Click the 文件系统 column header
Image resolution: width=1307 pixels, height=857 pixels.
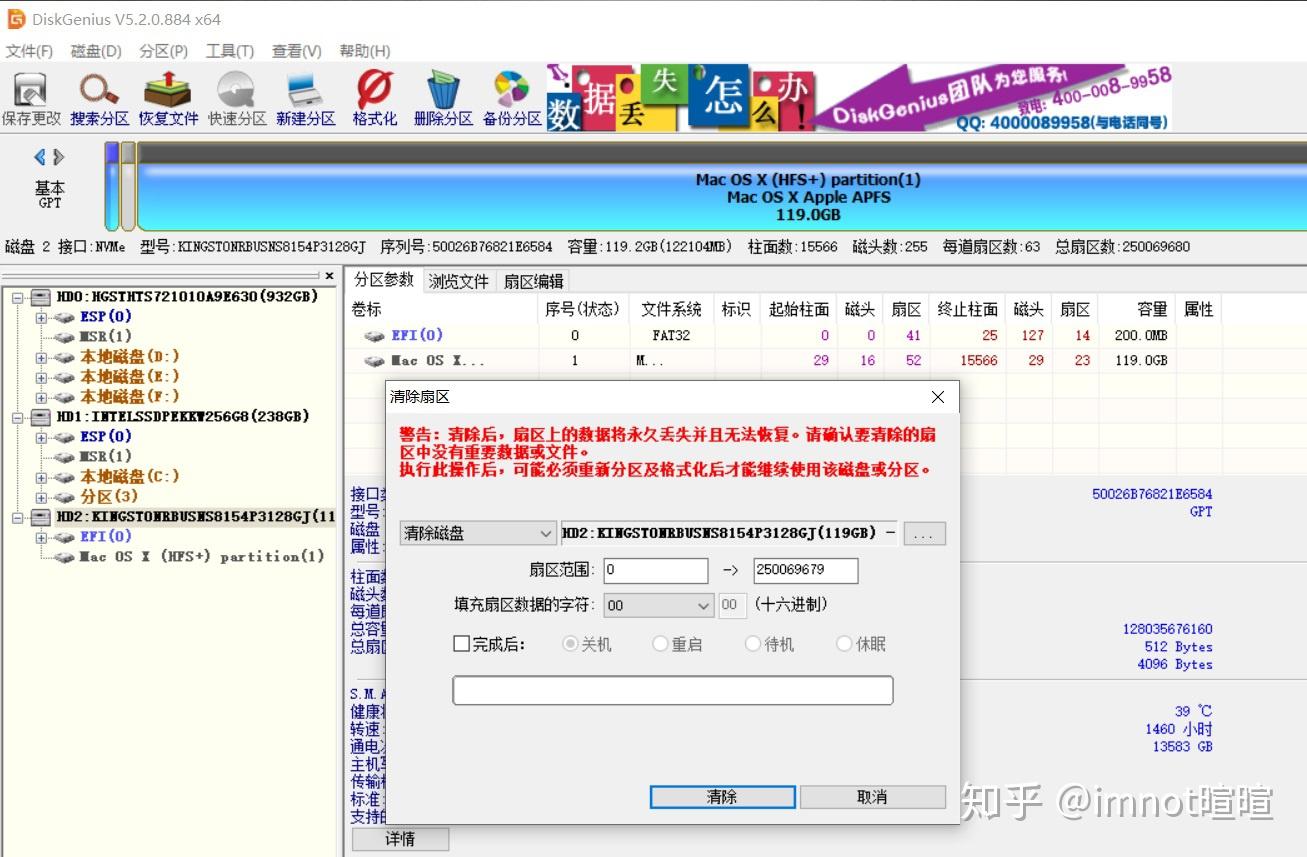(x=671, y=309)
